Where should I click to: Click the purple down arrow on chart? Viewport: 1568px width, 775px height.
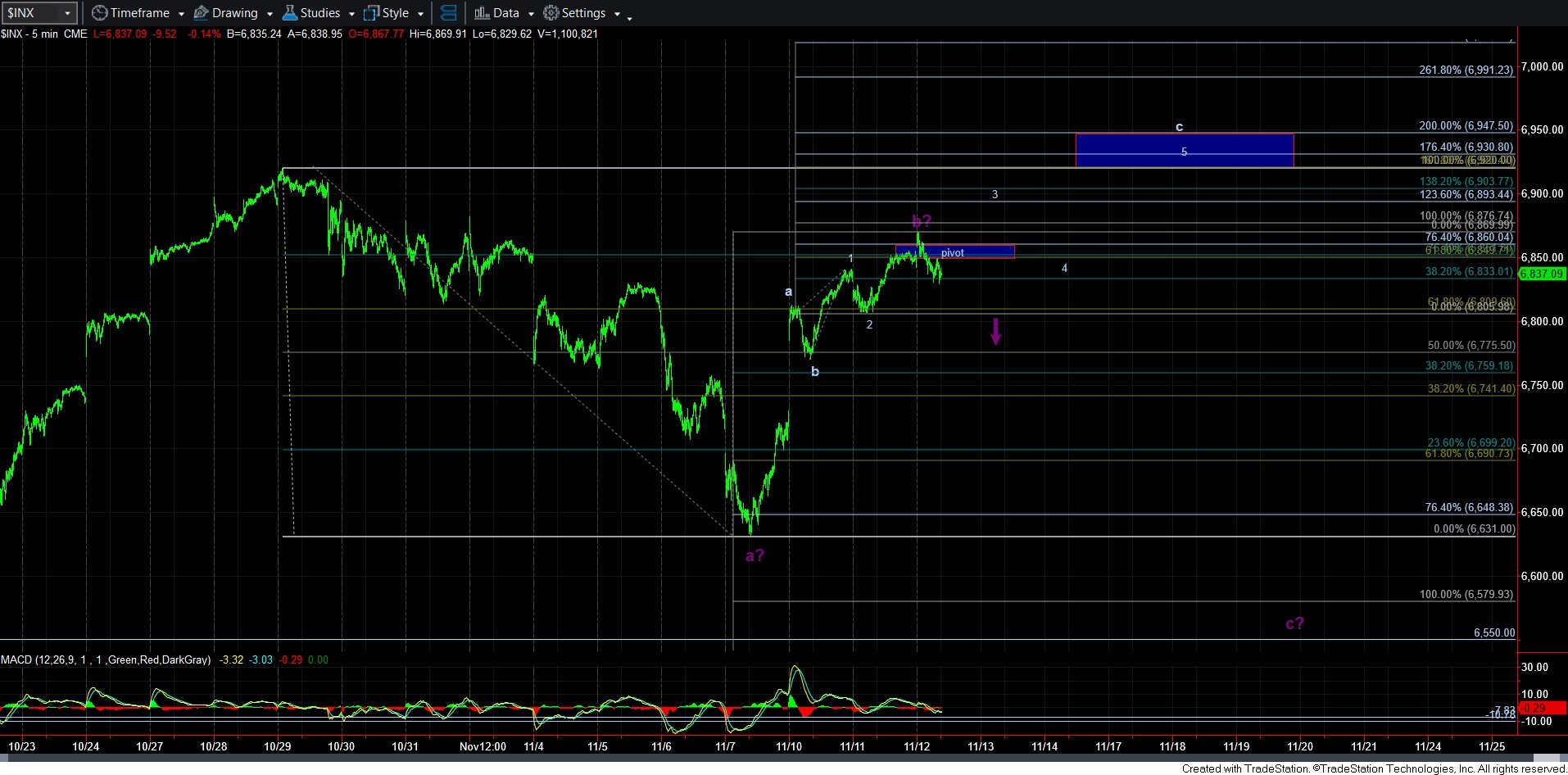pyautogui.click(x=995, y=331)
